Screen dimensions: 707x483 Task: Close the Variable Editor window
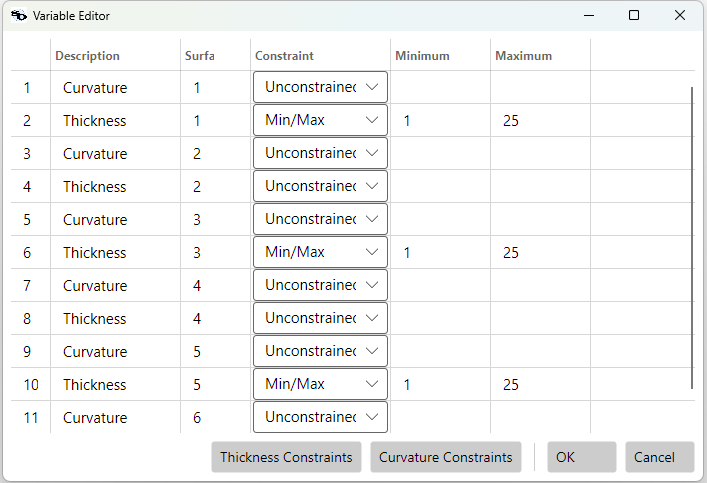coord(680,15)
